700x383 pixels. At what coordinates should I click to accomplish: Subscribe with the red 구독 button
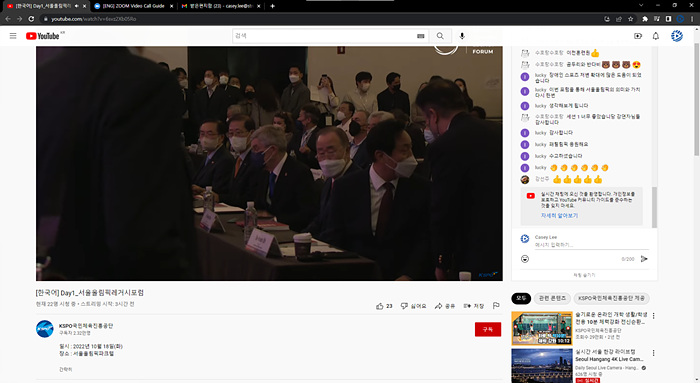click(488, 329)
